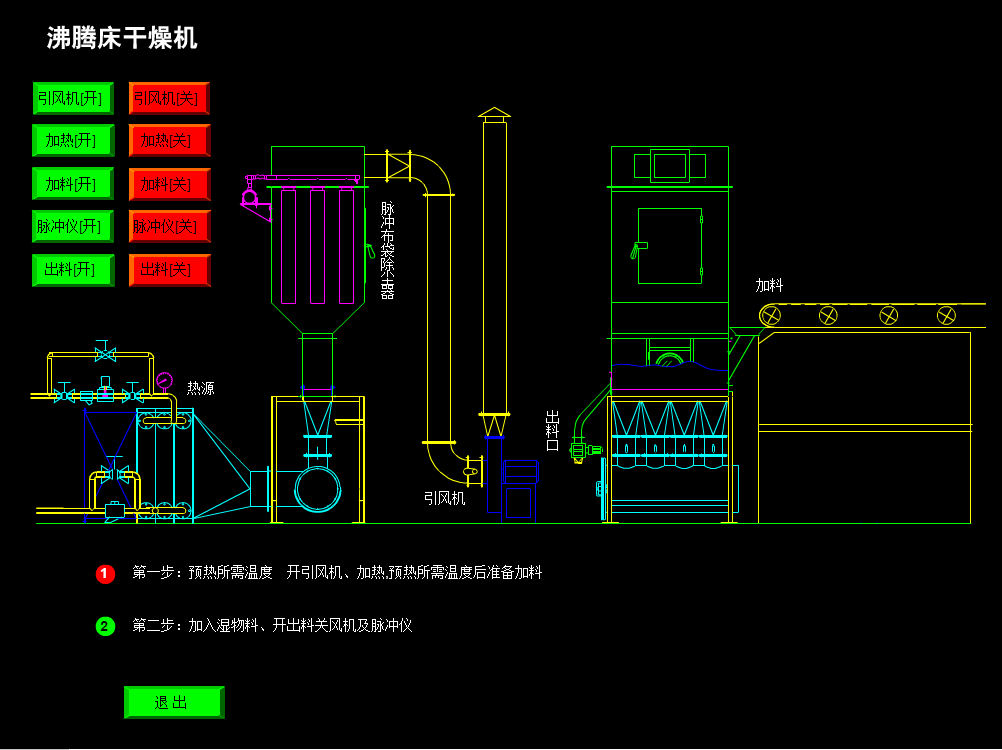Screen dimensions: 1002x750
Task: Click the 第一步 preheating instruction text
Action: 337,572
